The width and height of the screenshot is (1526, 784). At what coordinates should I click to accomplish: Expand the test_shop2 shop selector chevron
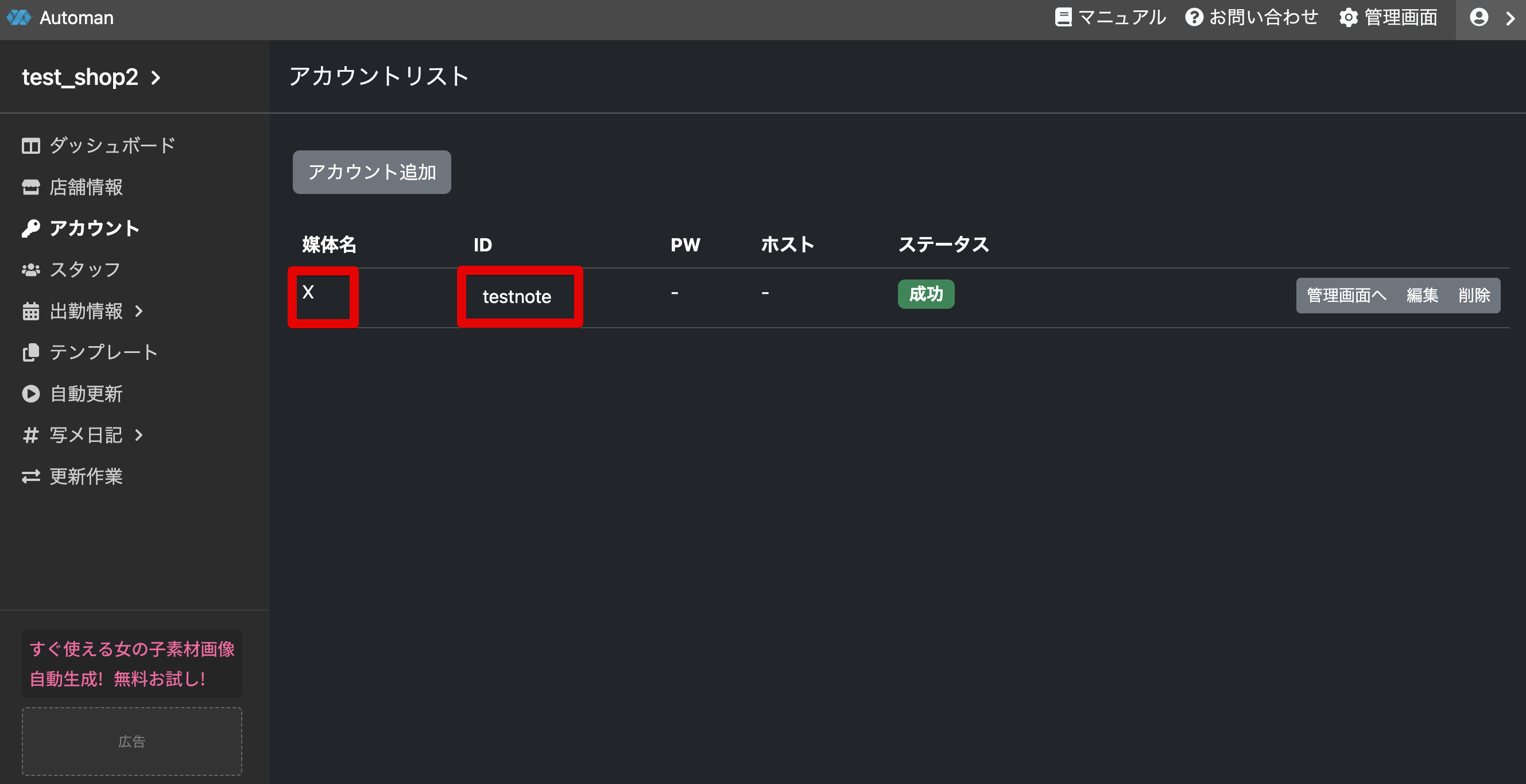click(156, 77)
